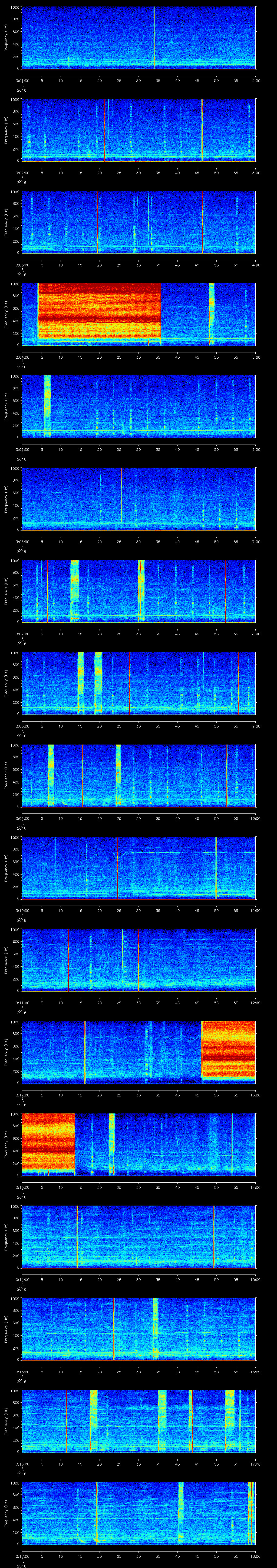This screenshot has height=1568, width=277.
Task: Click the 0:03:00 start time label
Action: (22, 265)
